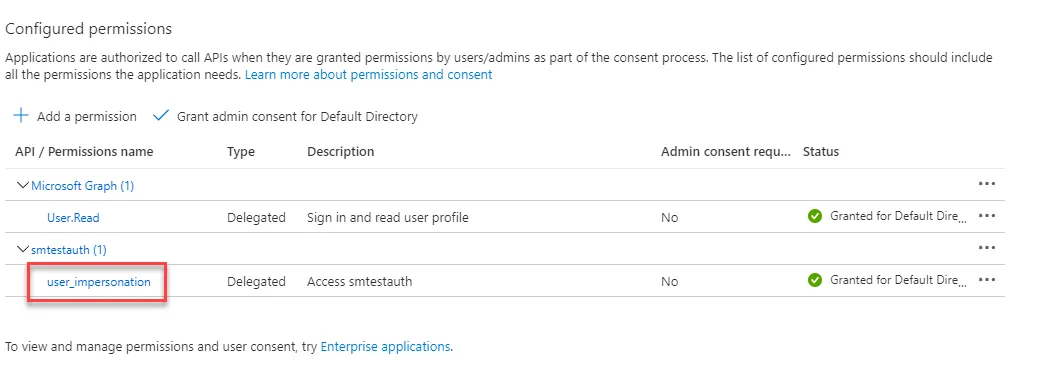Open the ellipsis menu on user_impersonation row
The image size is (1046, 365).
pos(987,281)
